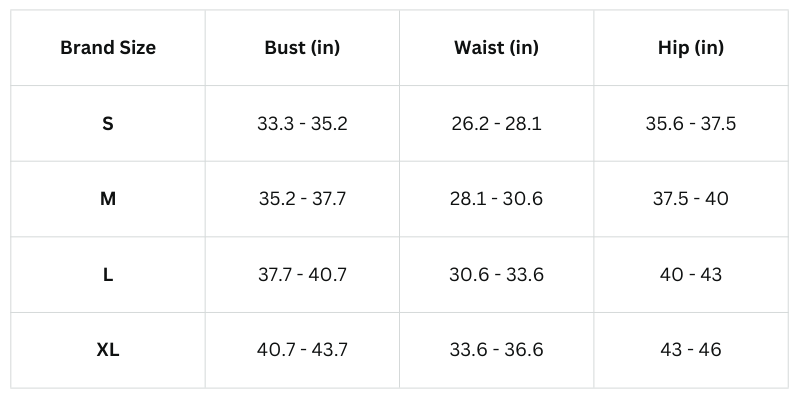This screenshot has width=800, height=400.
Task: Select the hip cell reading 37.5 - 40
Action: point(691,199)
